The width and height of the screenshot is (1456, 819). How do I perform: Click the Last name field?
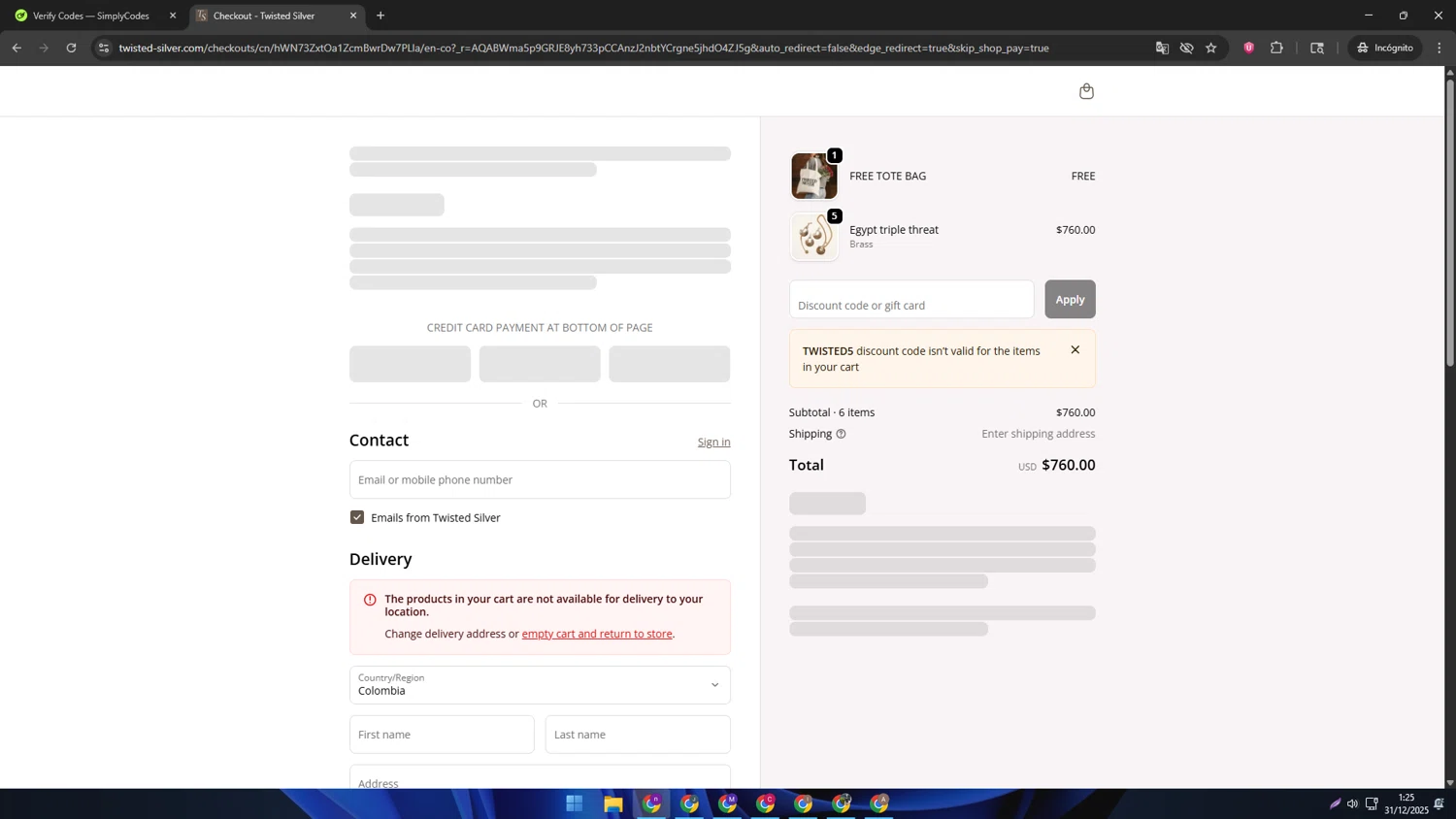coord(638,735)
